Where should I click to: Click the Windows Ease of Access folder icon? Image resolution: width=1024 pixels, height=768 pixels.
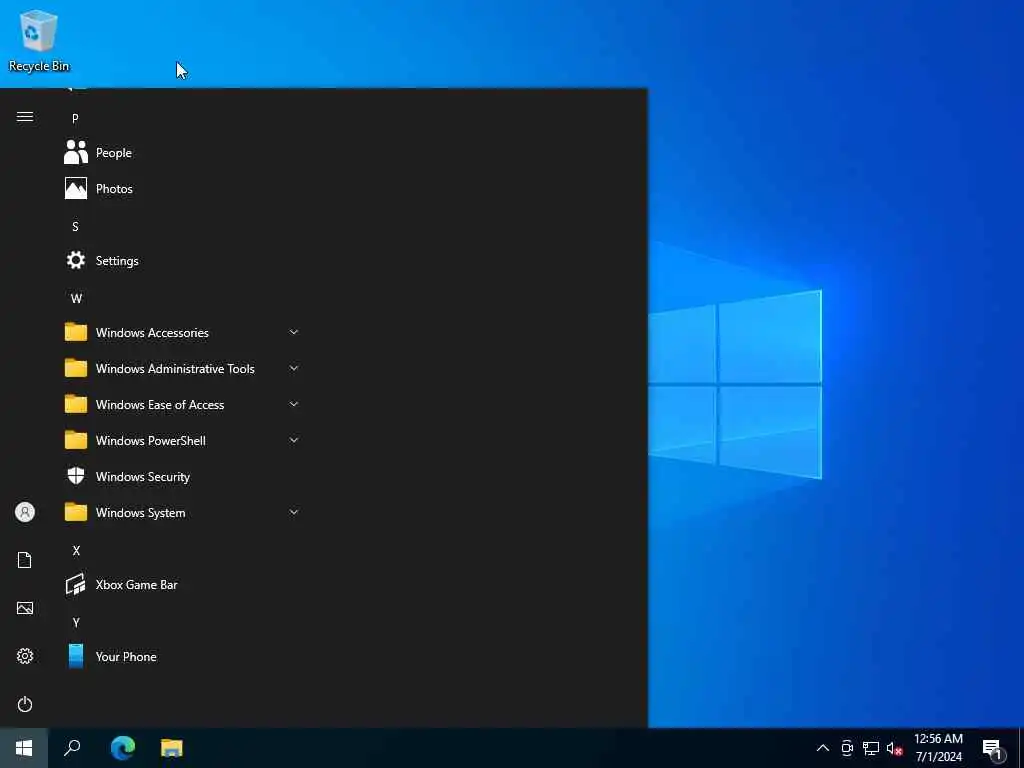pos(76,404)
